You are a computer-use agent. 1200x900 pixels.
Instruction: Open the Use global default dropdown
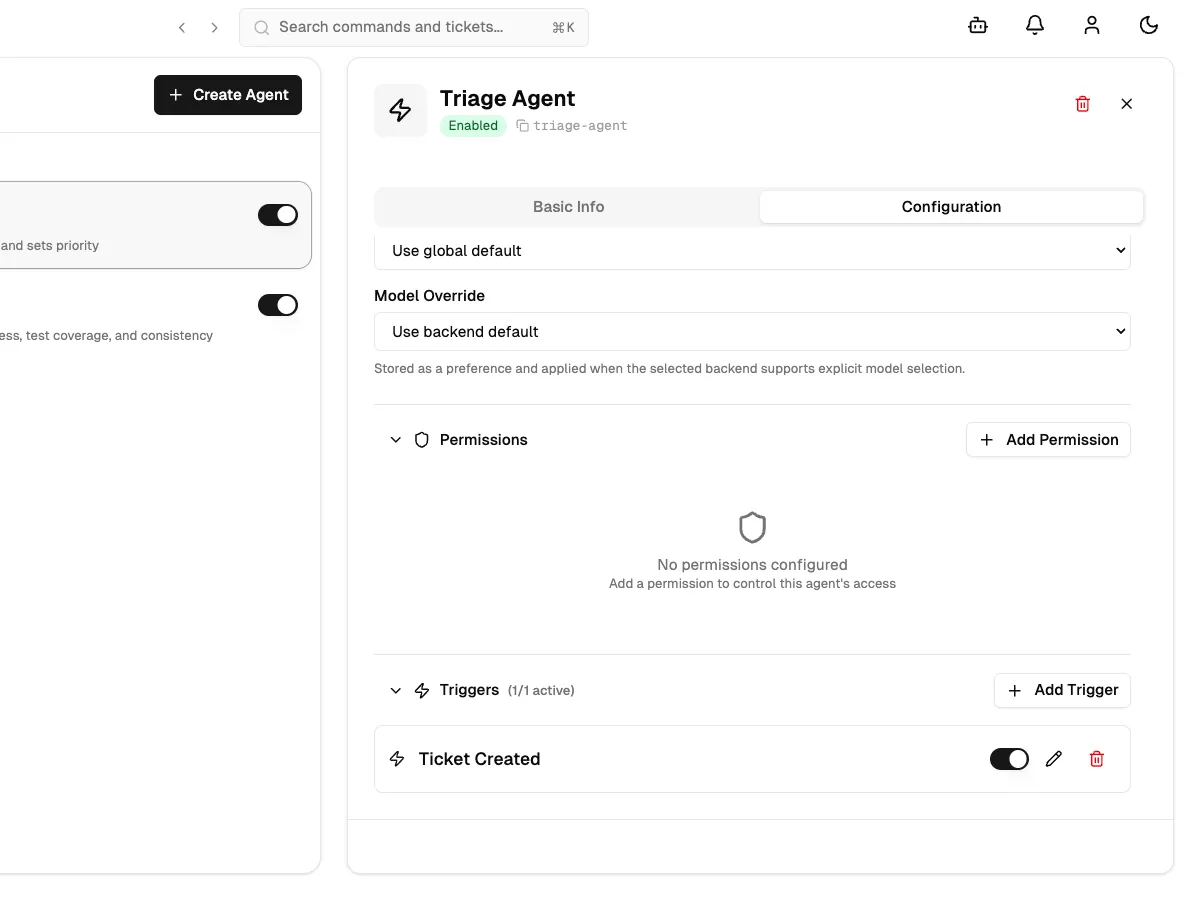[752, 250]
